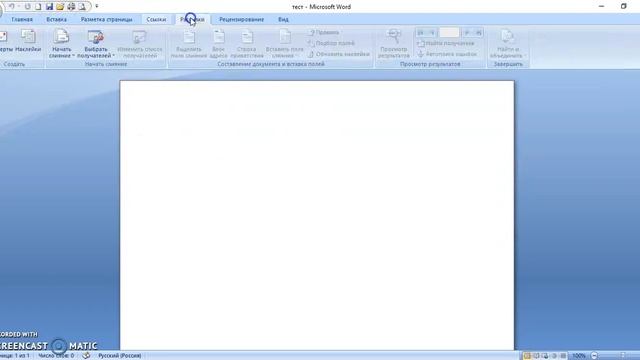640x360 pixels.
Task: Go to the Ссылки tab
Action: click(156, 19)
